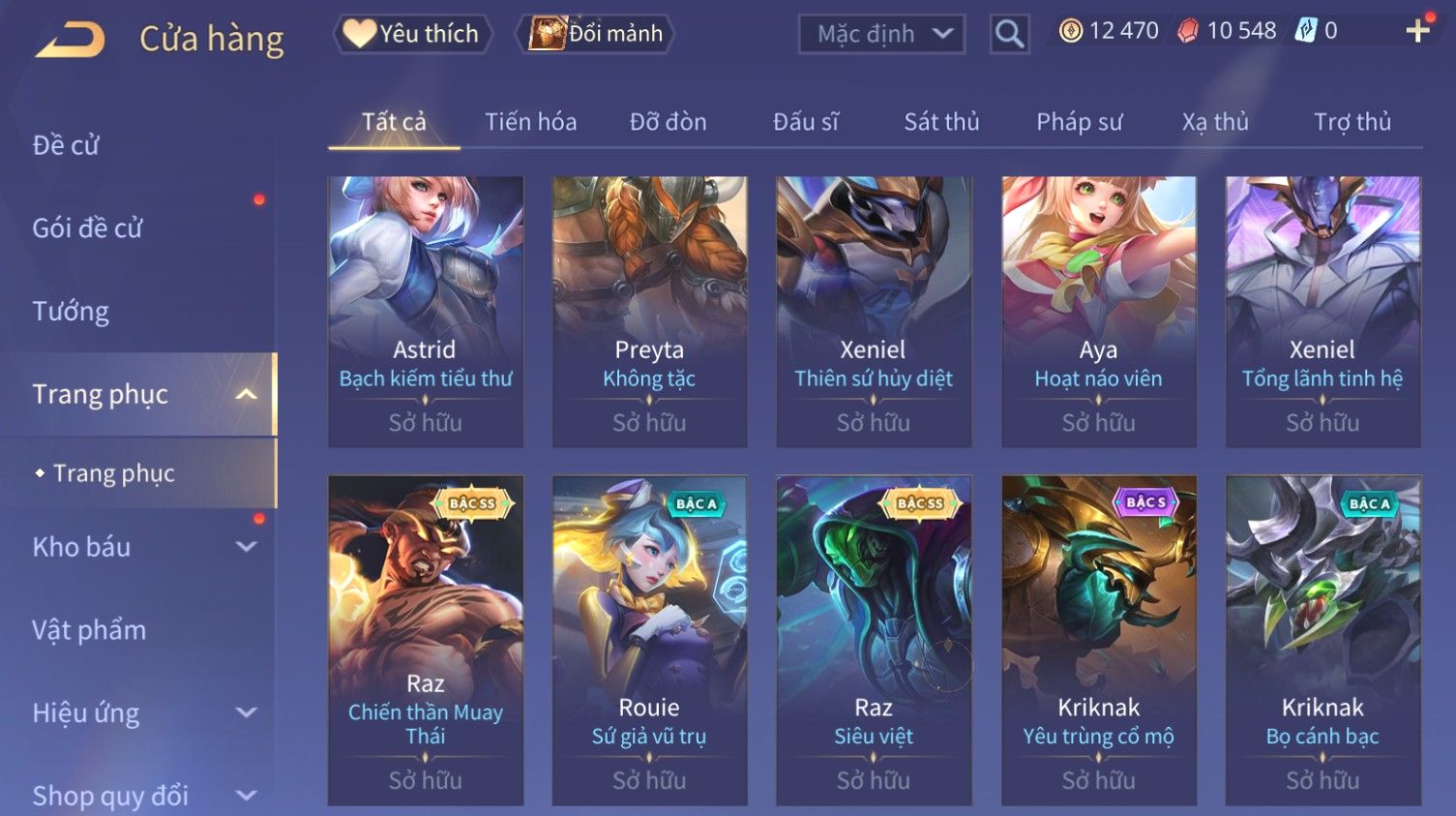This screenshot has width=1456, height=816.
Task: Open the Mặc định sort dropdown
Action: point(881,35)
